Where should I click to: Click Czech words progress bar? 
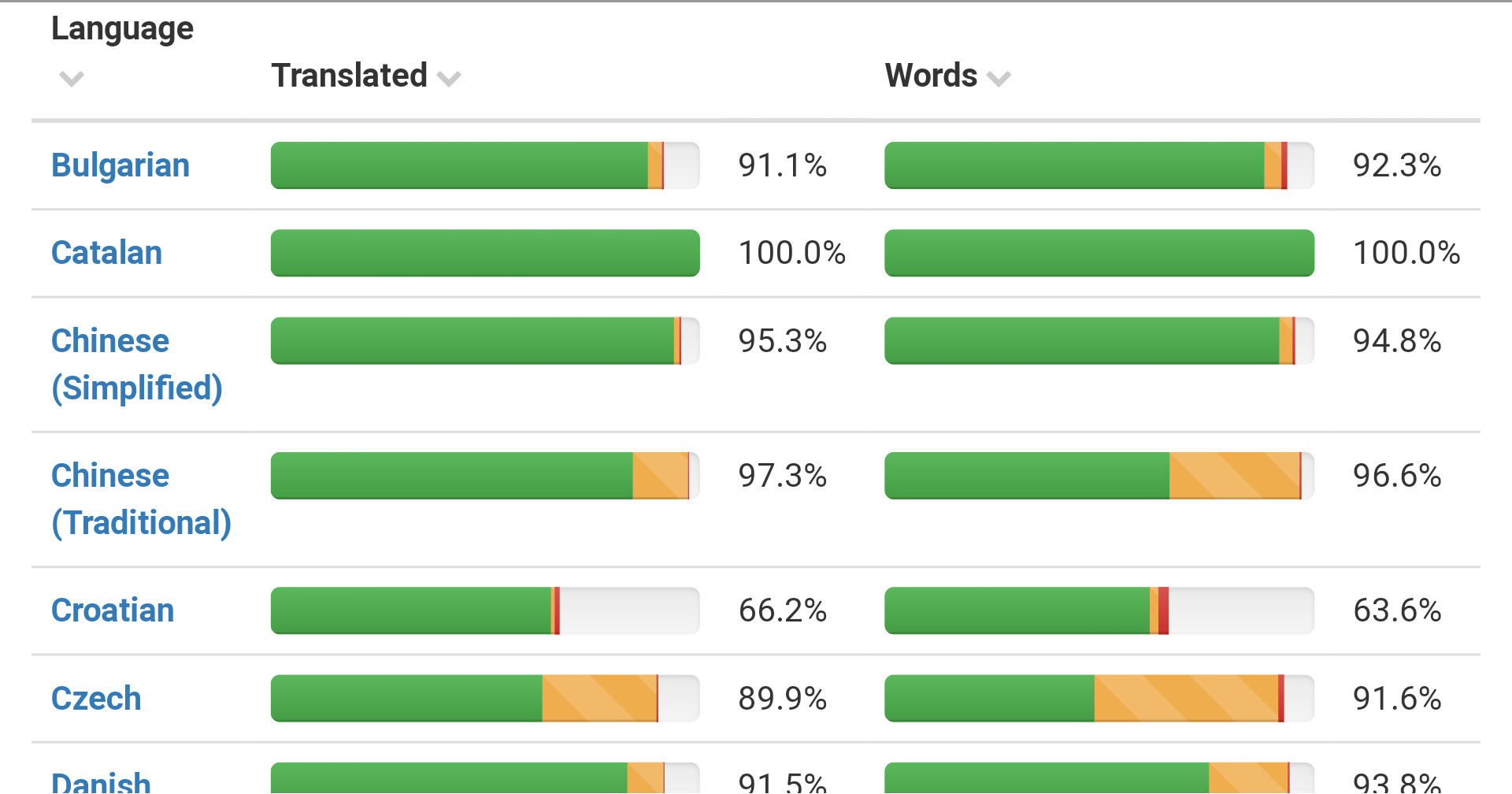tap(1099, 699)
